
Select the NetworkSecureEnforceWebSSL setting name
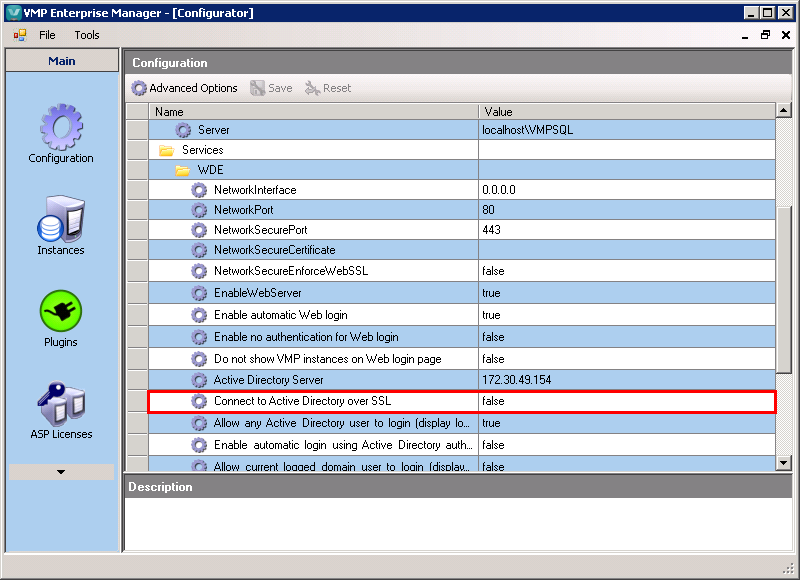[291, 271]
